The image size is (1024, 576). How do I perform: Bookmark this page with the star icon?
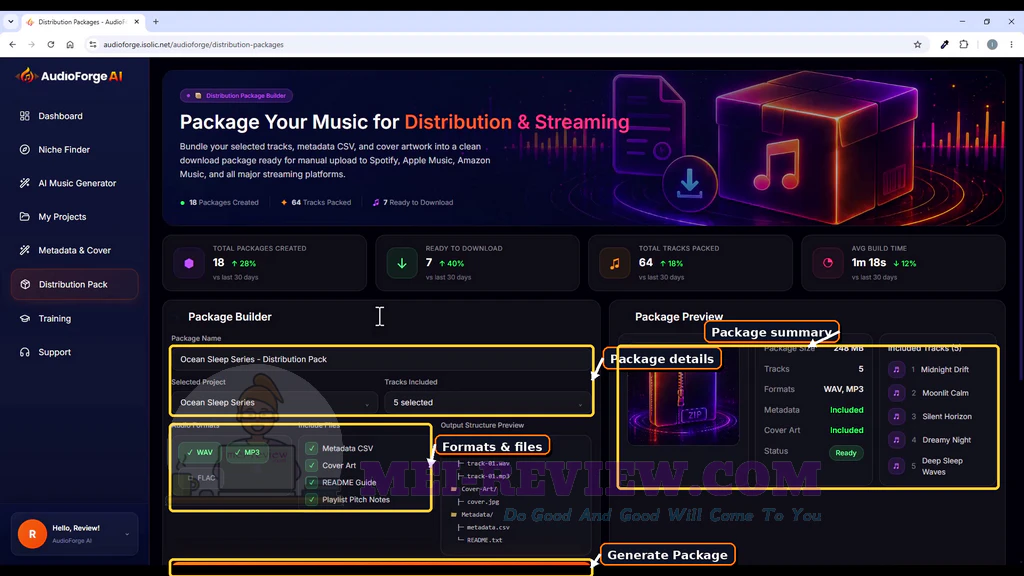pos(918,44)
